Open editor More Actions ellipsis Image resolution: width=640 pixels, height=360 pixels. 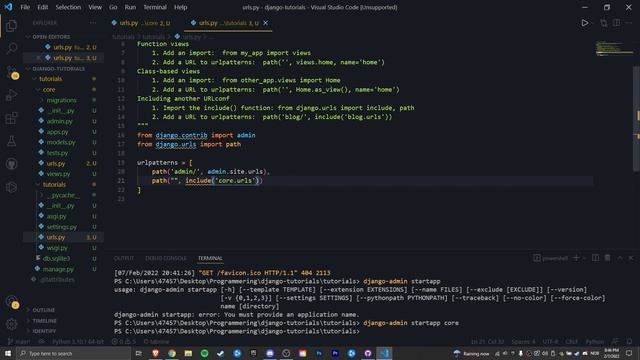(x=629, y=23)
